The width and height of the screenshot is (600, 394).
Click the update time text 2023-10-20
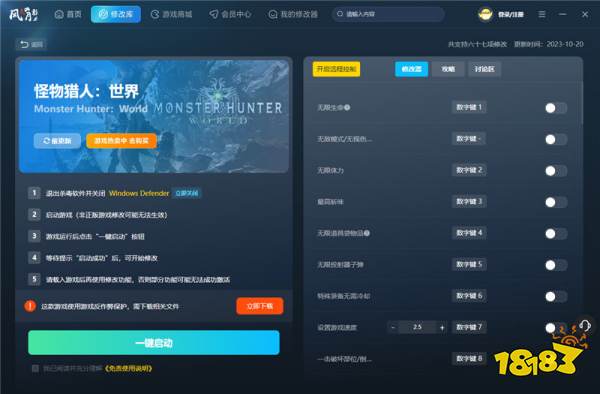548,44
